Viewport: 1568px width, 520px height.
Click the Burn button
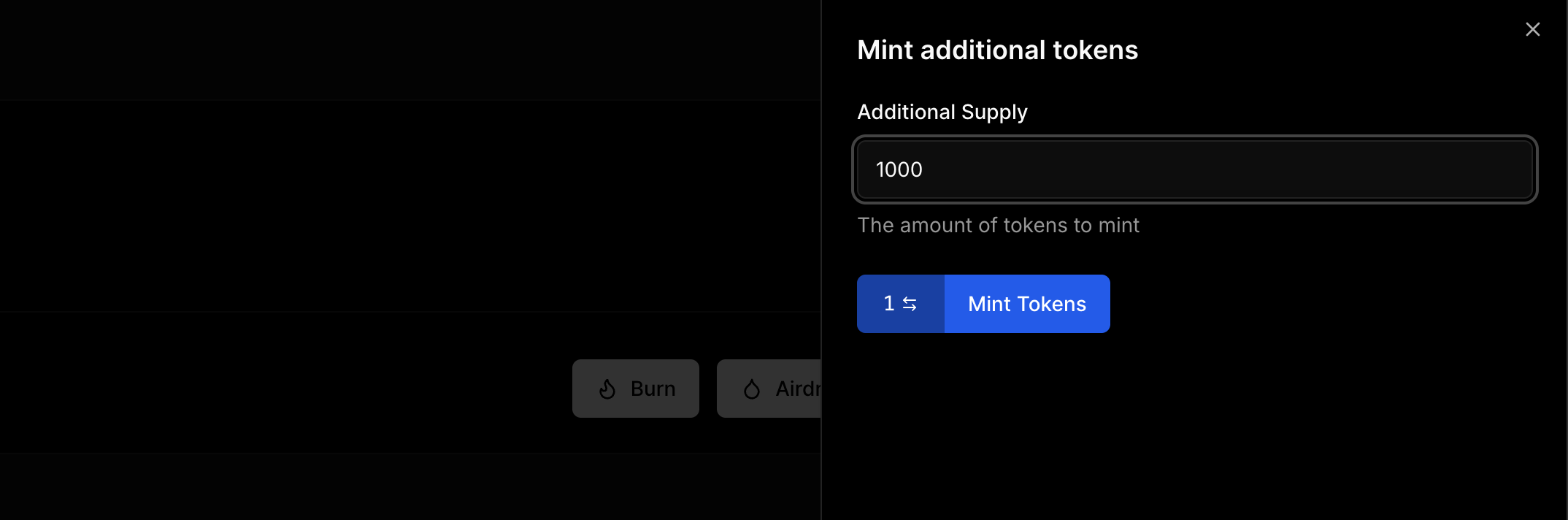635,388
